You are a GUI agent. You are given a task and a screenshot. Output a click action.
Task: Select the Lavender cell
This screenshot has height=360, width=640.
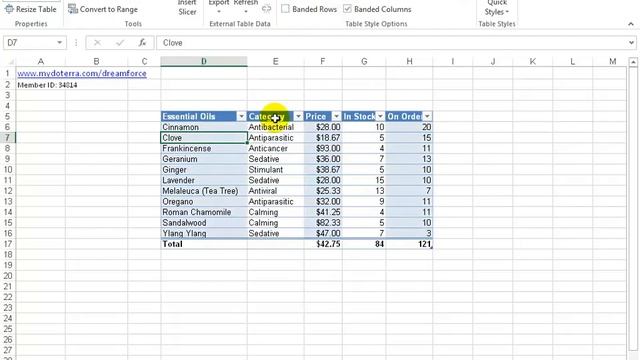pos(204,180)
